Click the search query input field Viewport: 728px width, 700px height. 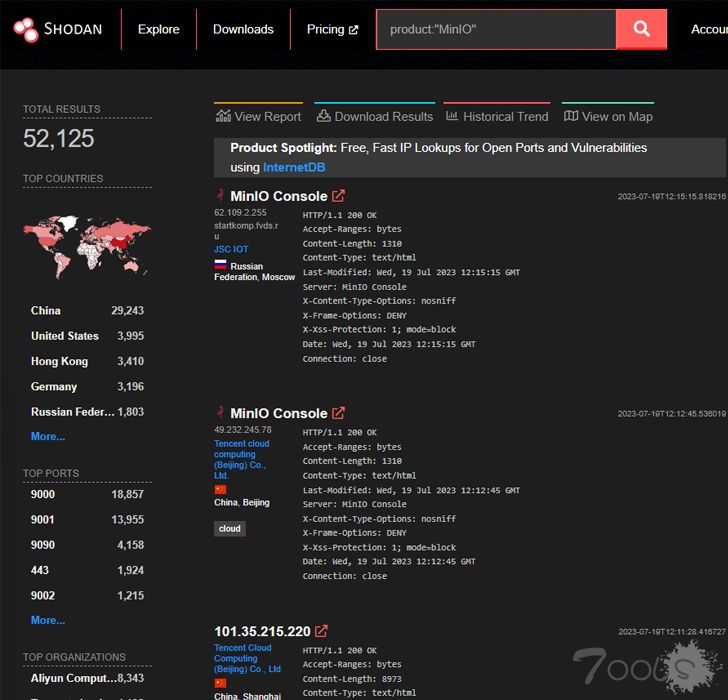[x=495, y=30]
